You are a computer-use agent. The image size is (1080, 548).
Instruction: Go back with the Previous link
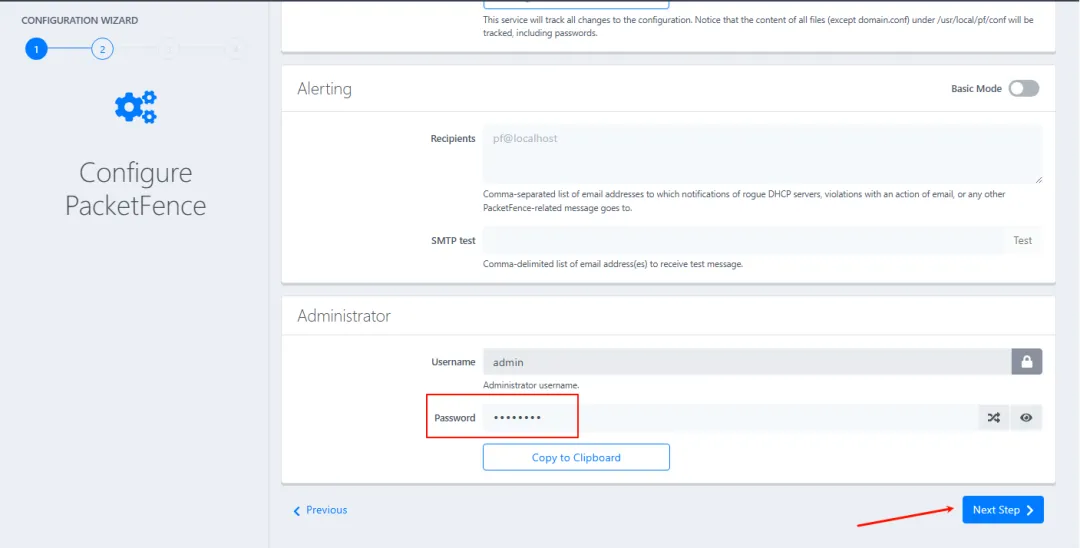pyautogui.click(x=320, y=510)
